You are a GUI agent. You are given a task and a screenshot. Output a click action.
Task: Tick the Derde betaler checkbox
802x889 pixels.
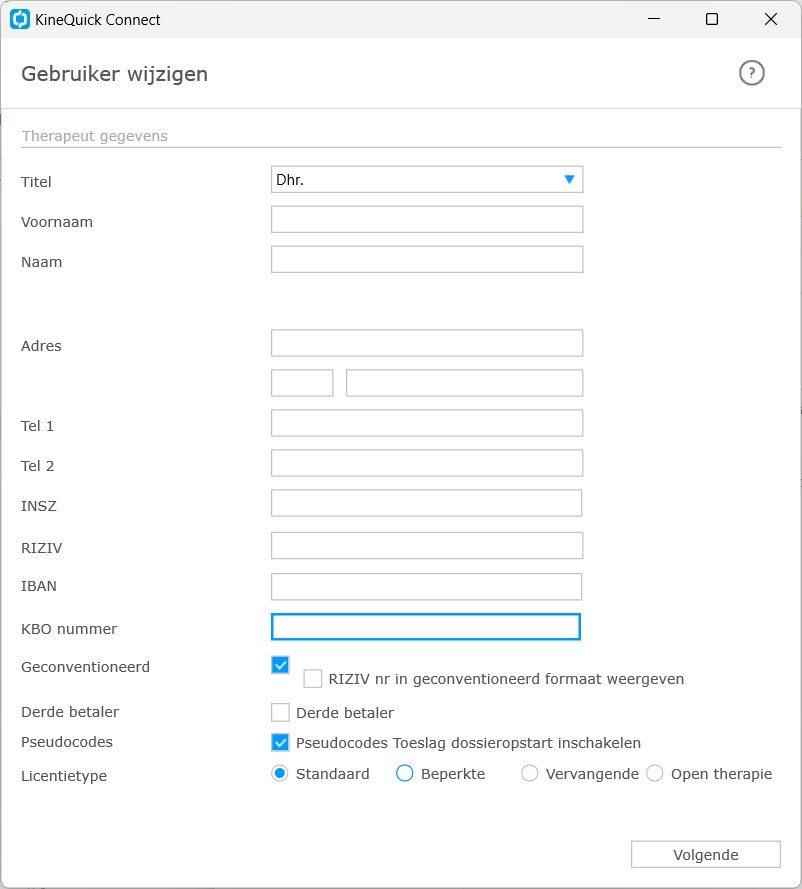click(x=280, y=713)
